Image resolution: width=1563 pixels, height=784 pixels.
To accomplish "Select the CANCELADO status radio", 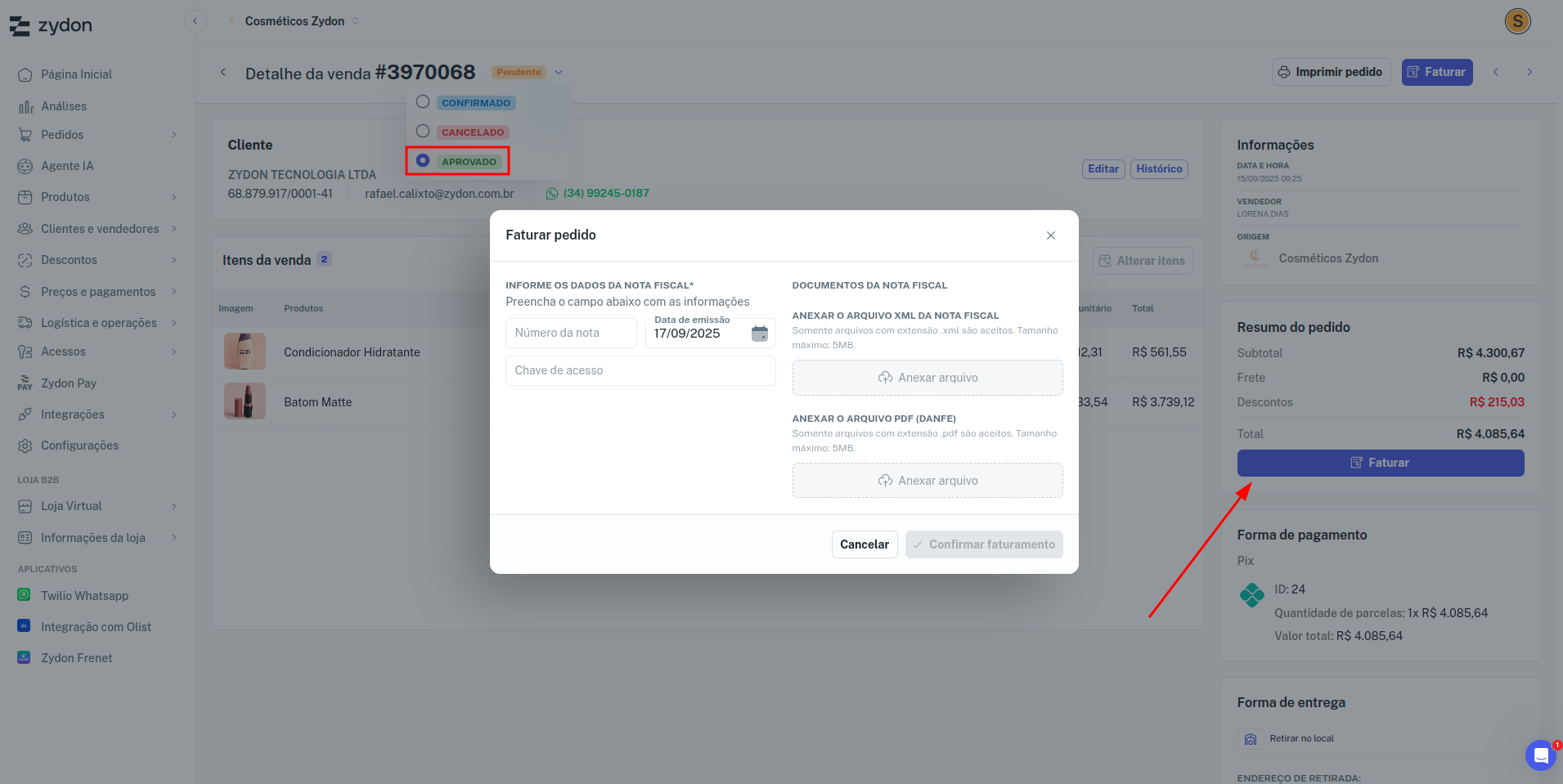I will coord(423,131).
